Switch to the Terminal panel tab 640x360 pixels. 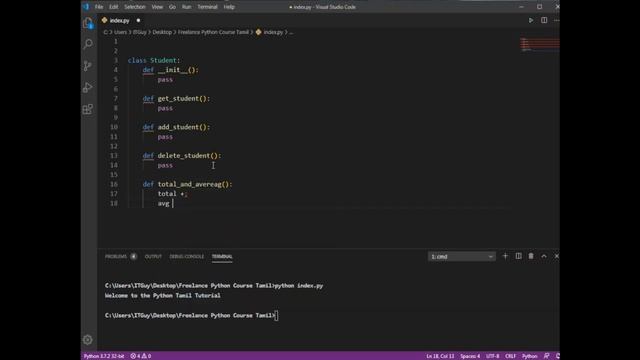point(222,256)
